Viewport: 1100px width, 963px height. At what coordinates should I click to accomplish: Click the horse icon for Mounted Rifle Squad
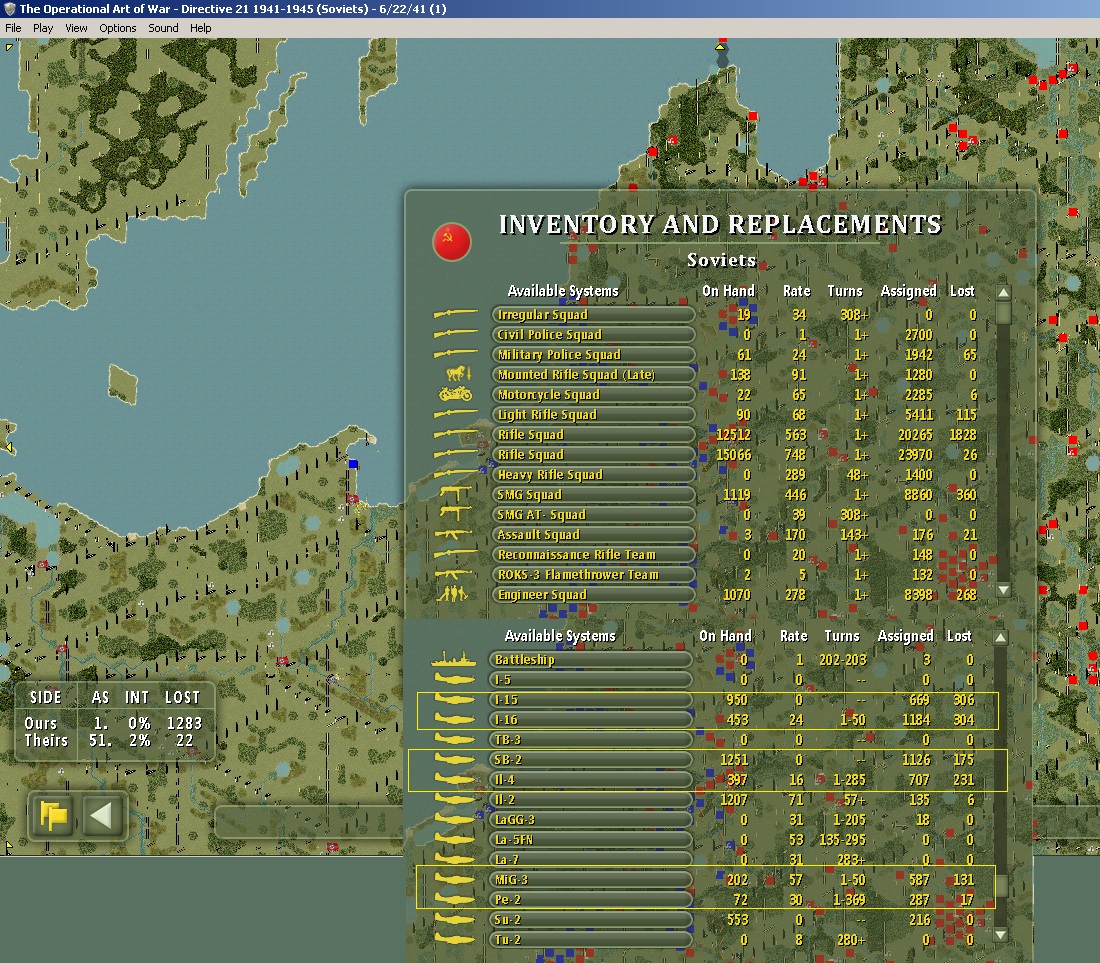(x=457, y=374)
